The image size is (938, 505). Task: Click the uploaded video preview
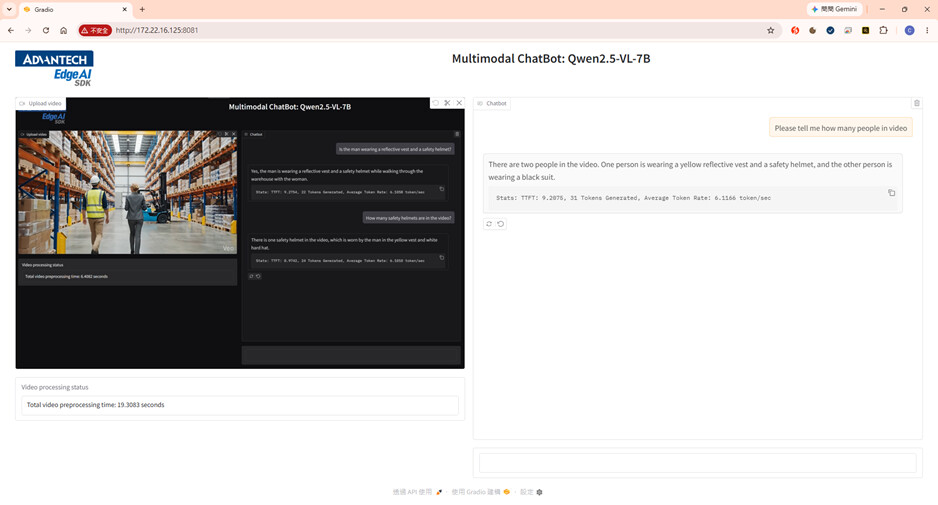coord(240,233)
